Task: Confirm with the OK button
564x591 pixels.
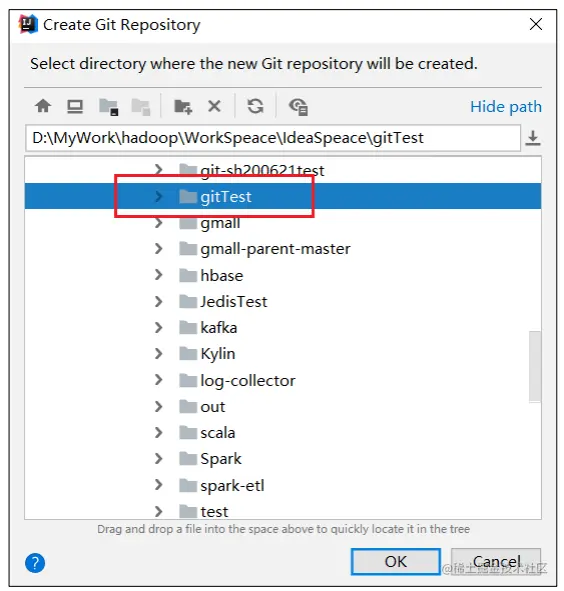Action: (395, 562)
